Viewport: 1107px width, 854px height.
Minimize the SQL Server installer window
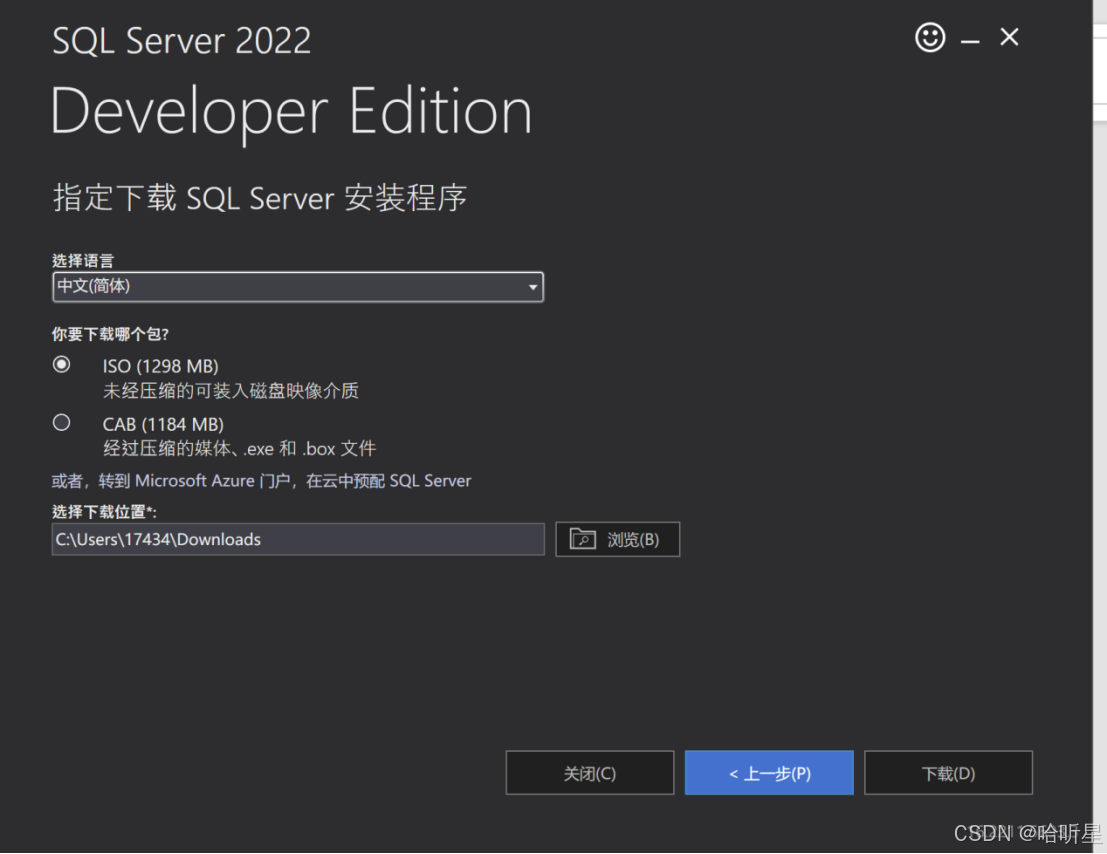pos(970,42)
